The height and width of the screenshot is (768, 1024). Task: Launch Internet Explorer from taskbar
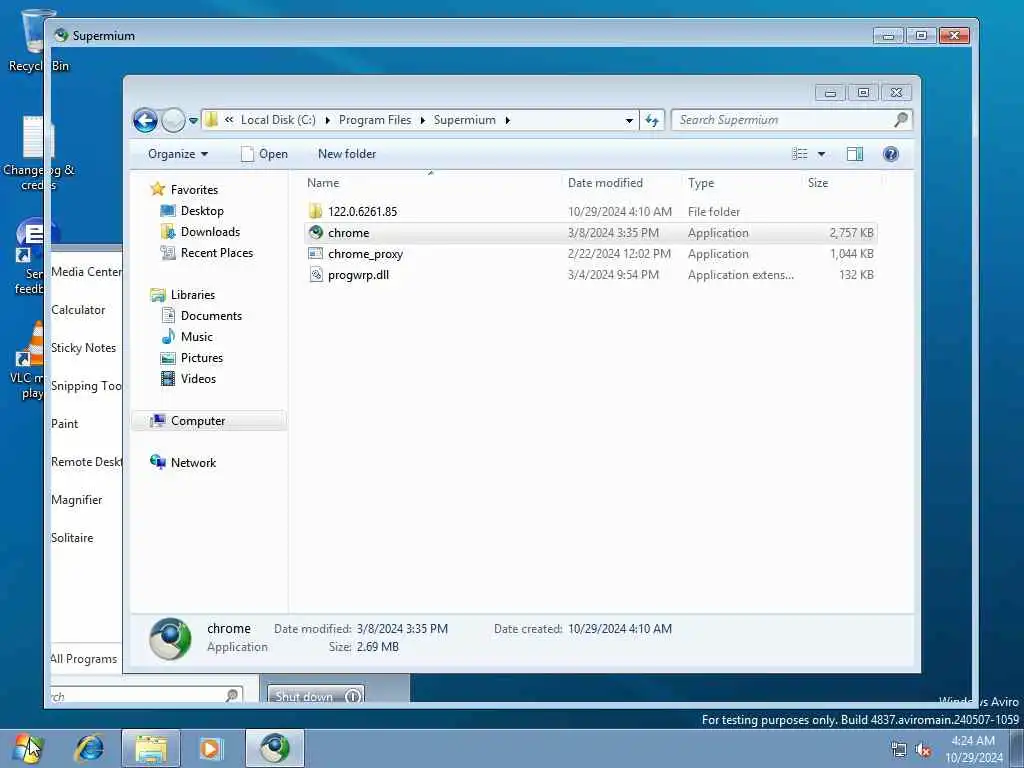tap(89, 748)
